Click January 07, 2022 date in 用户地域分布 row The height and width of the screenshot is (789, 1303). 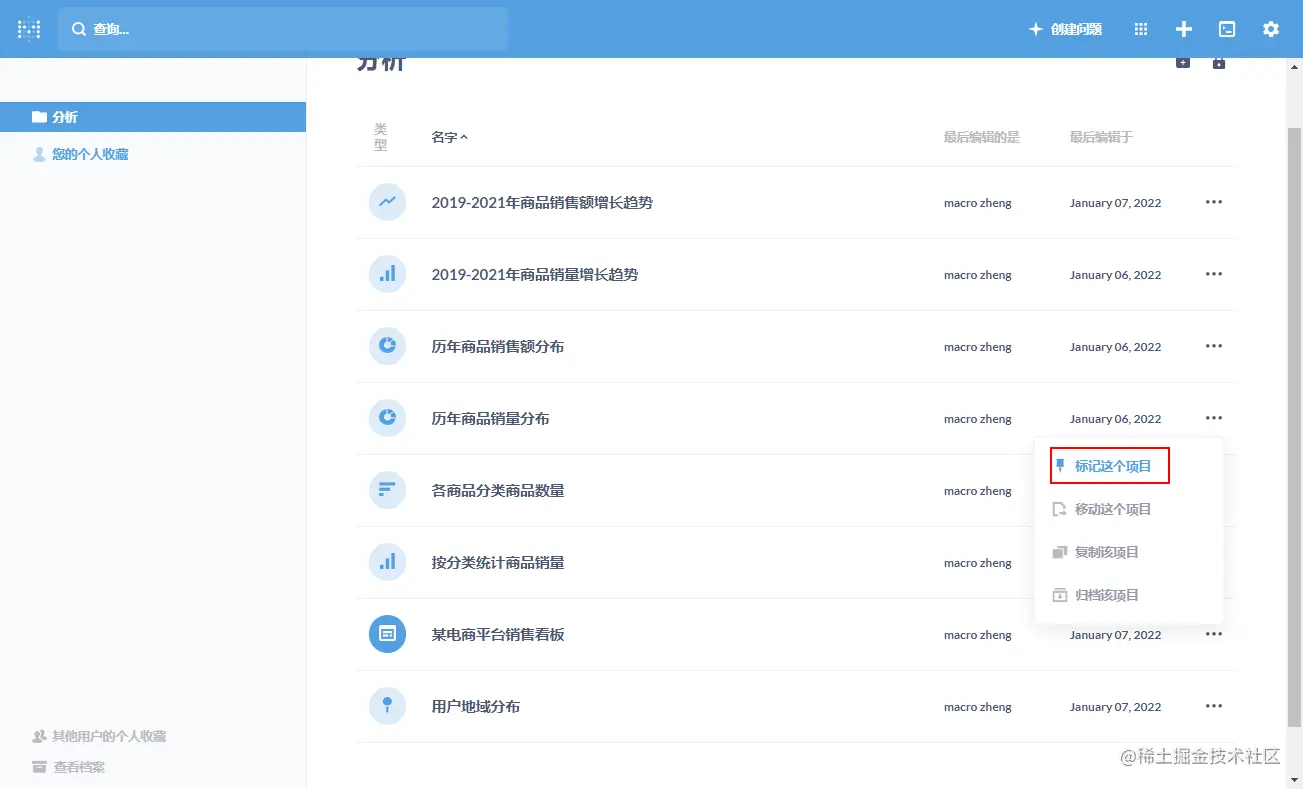tap(1115, 707)
